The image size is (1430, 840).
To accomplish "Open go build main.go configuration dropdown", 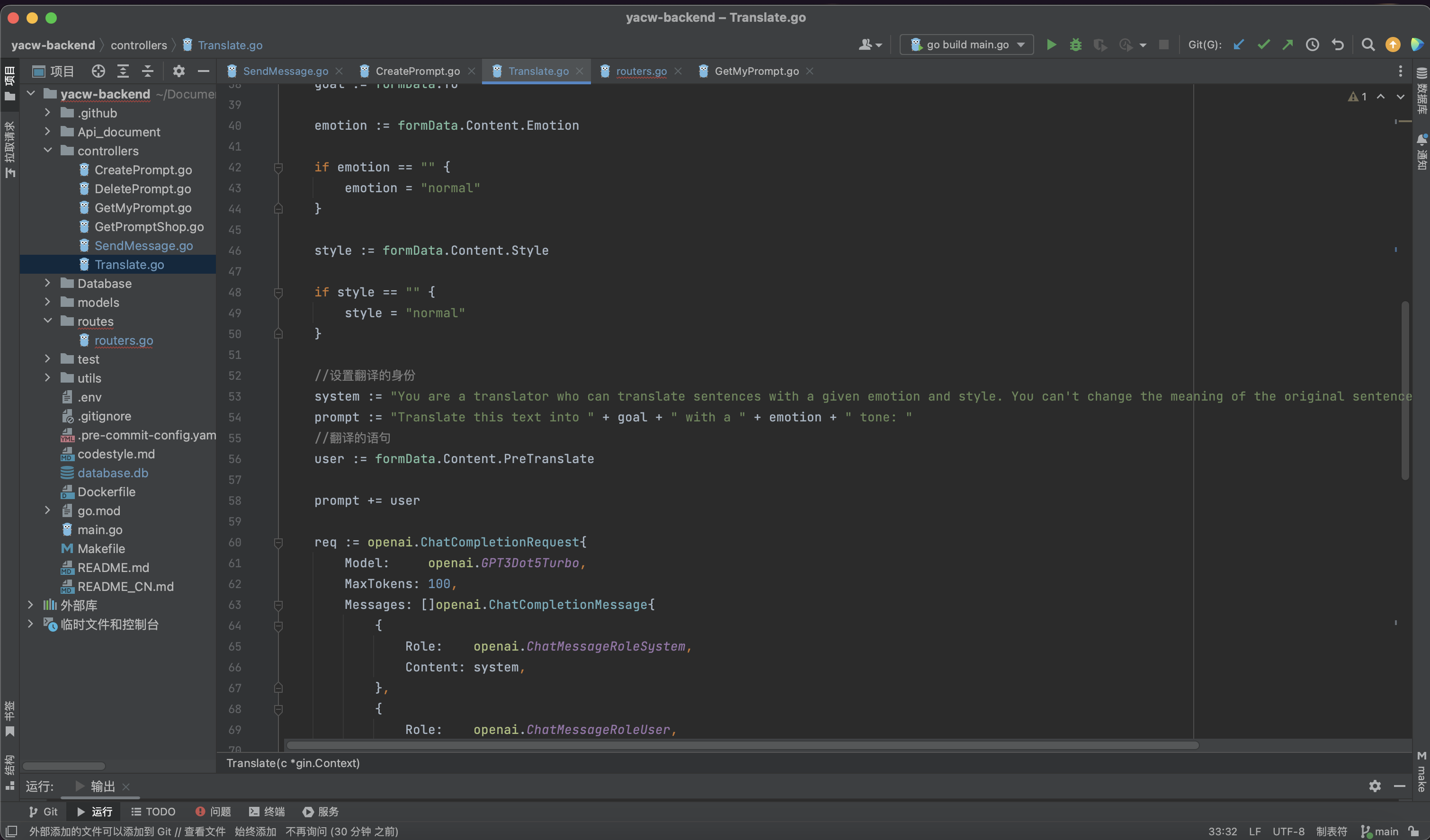I will [x=966, y=44].
